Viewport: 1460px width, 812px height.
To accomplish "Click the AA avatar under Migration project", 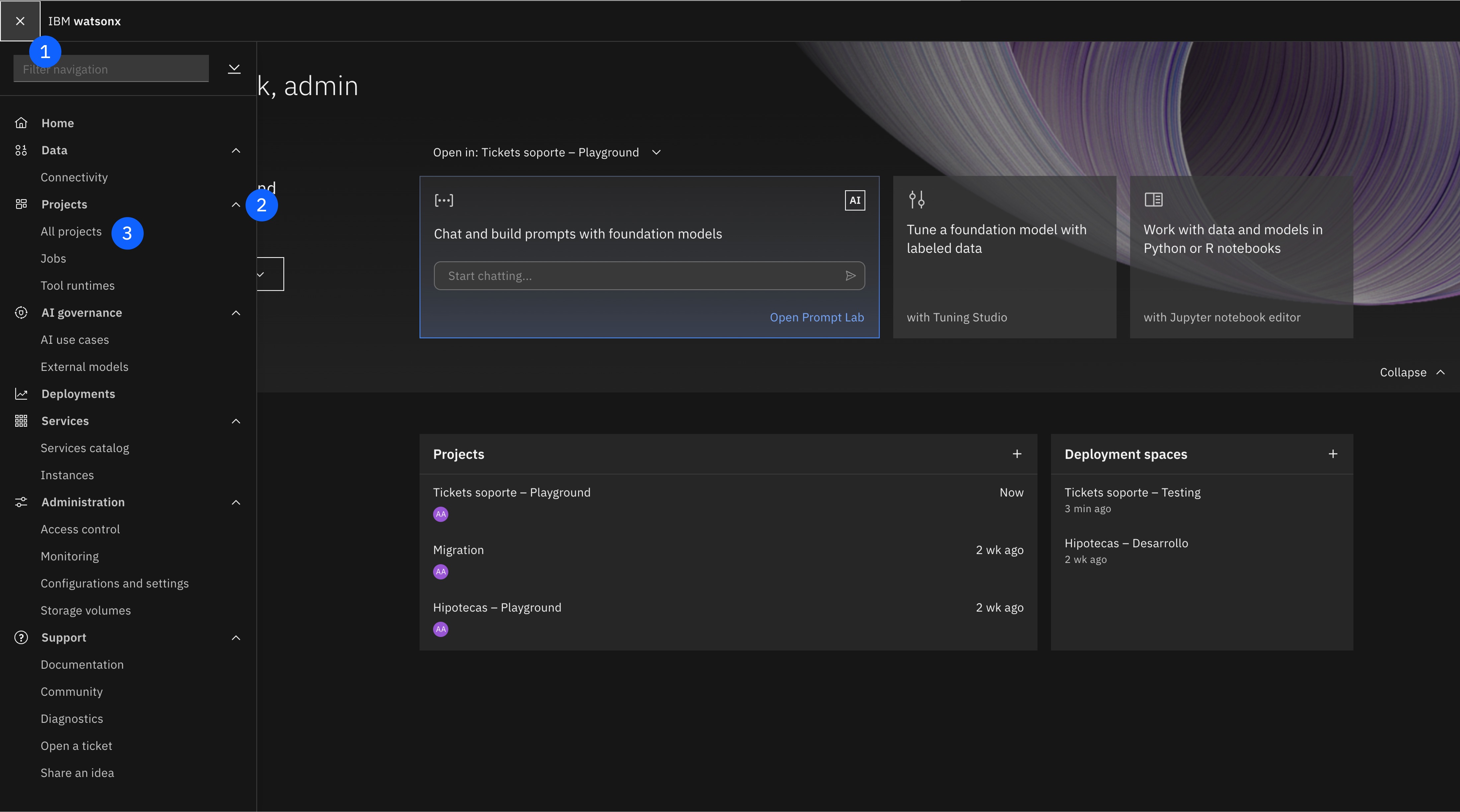I will [440, 572].
